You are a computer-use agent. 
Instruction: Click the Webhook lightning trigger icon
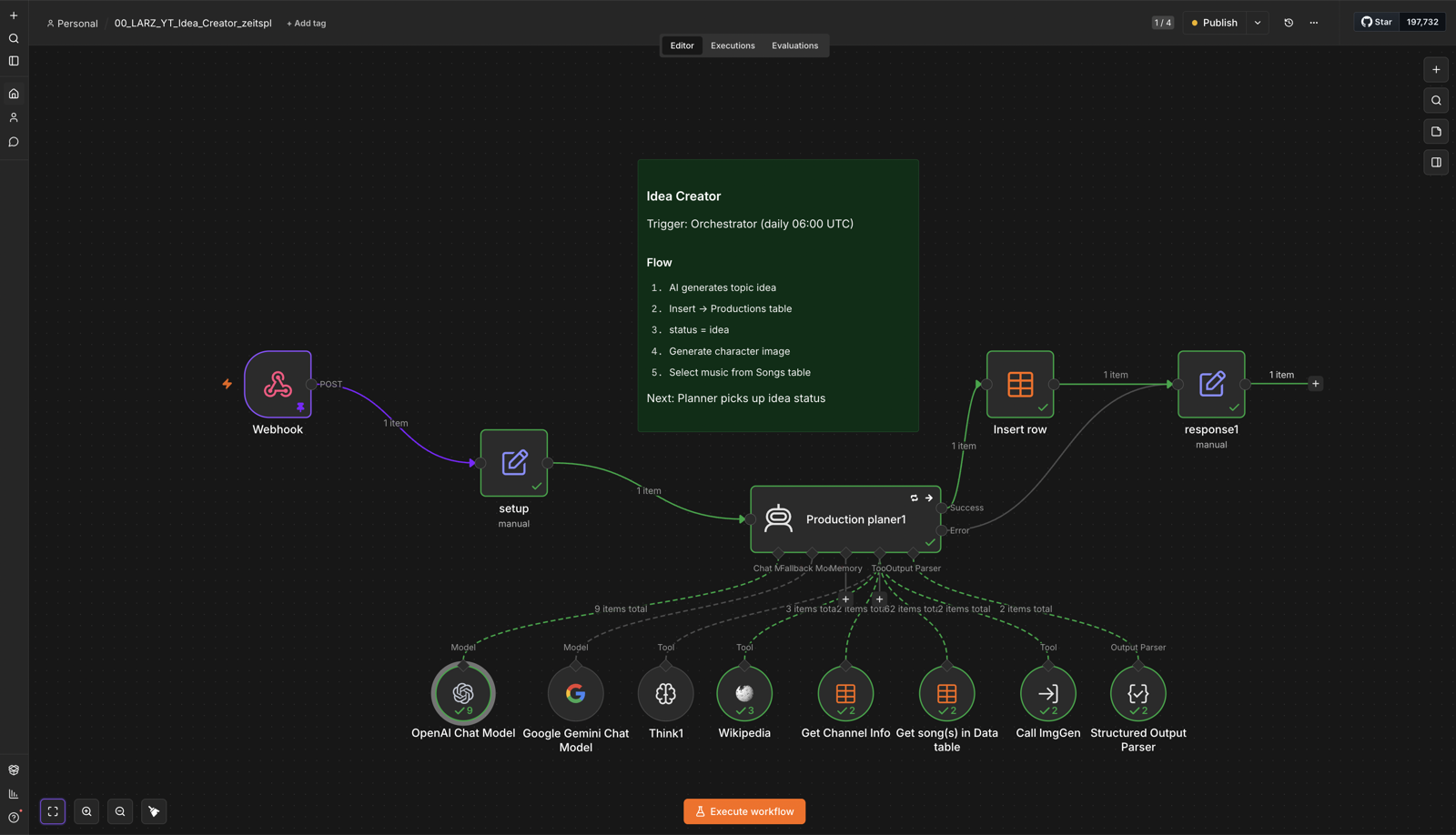pyautogui.click(x=227, y=384)
